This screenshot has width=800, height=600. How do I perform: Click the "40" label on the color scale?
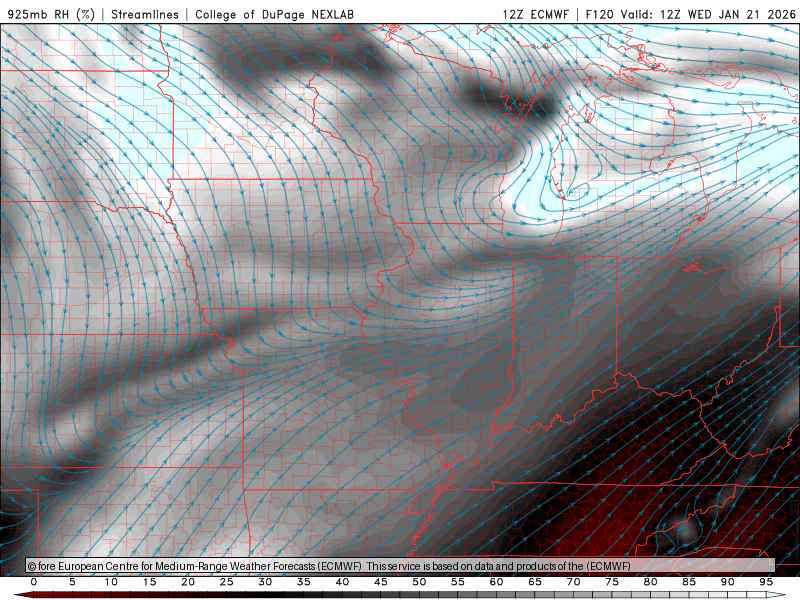point(342,582)
